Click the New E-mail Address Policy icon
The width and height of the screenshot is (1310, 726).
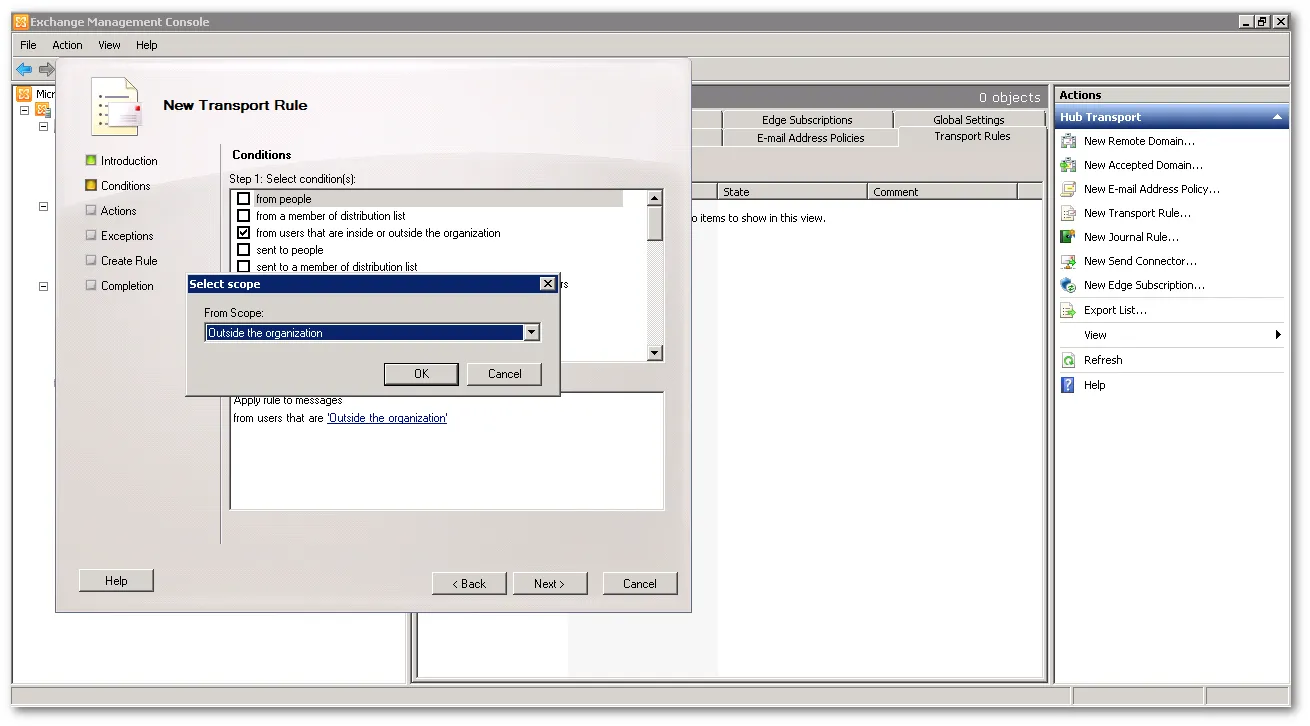[x=1068, y=189]
